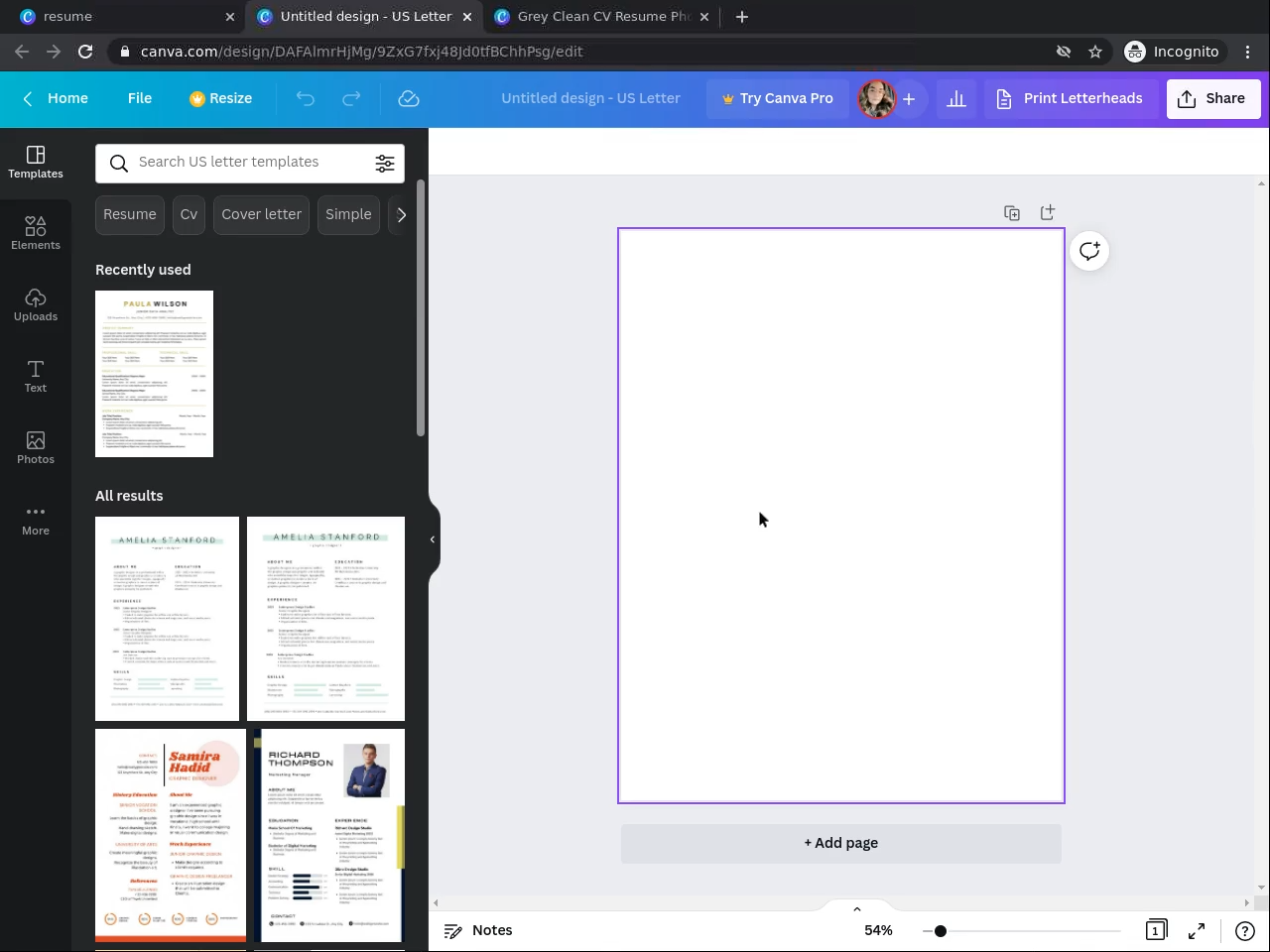
Task: Open the Photos panel
Action: click(x=36, y=448)
